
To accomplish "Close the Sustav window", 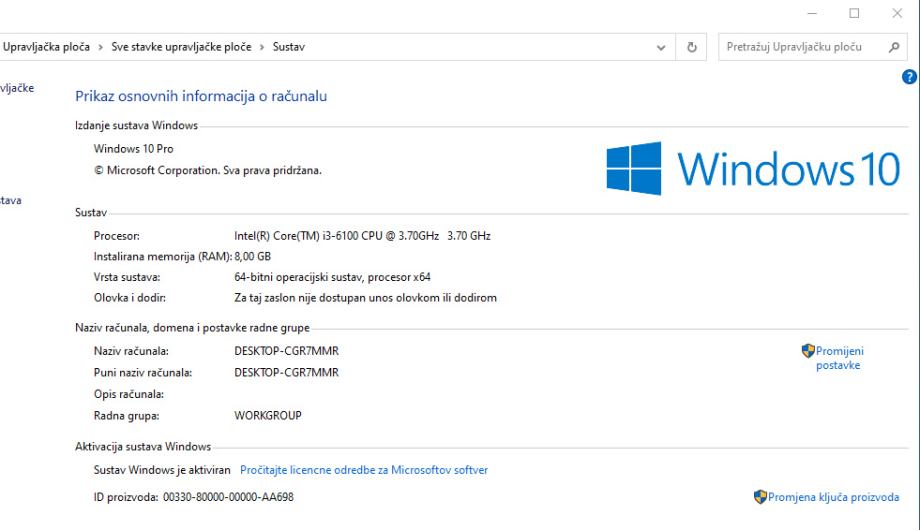I will [897, 13].
